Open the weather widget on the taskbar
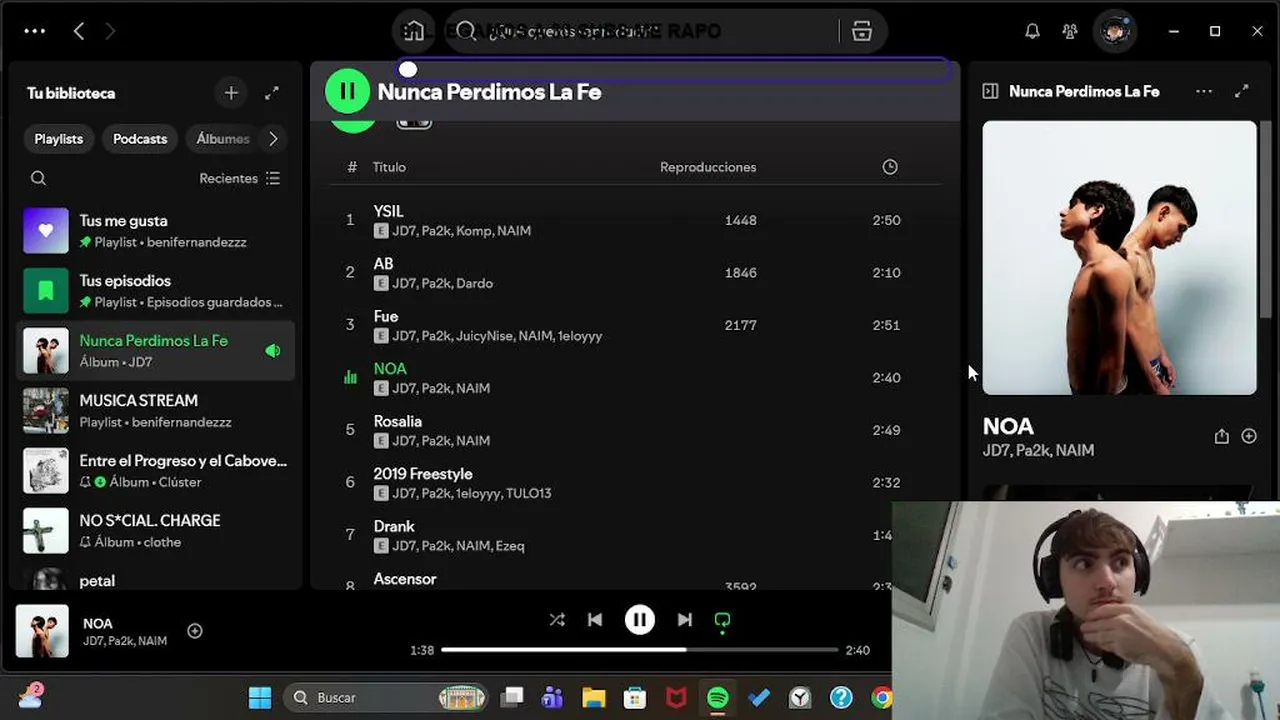Screen dimensions: 1280x720 [x=30, y=696]
